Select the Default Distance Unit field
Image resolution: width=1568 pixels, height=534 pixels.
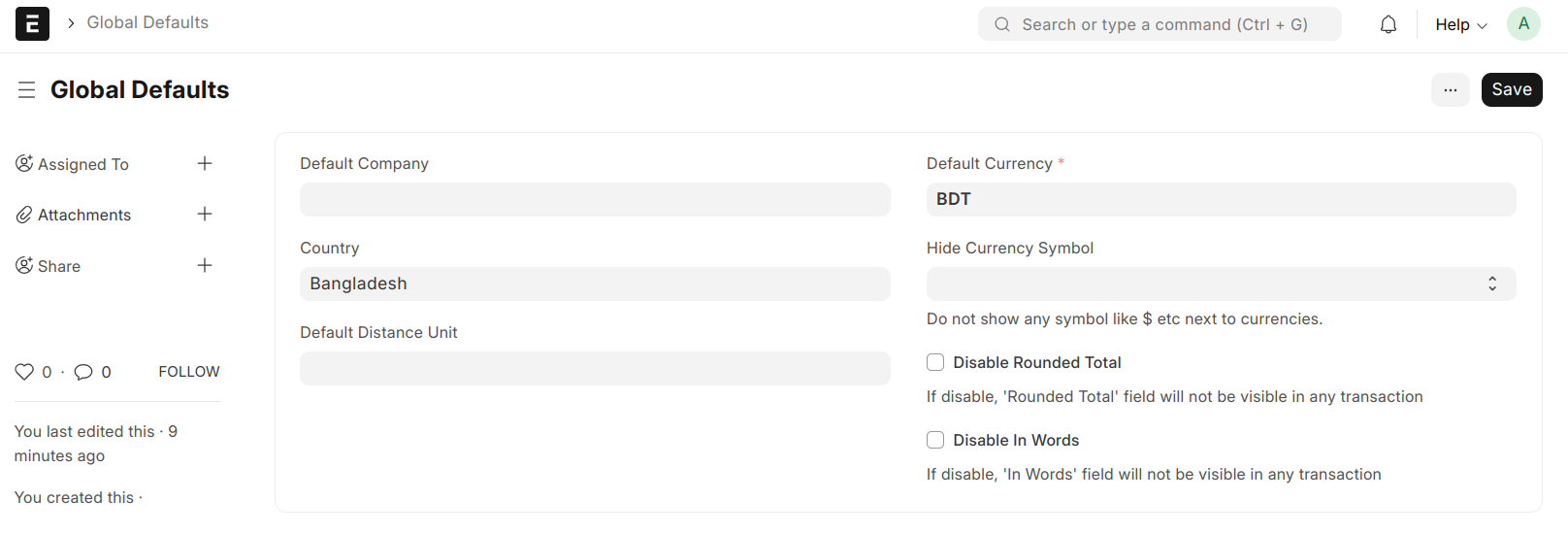595,368
